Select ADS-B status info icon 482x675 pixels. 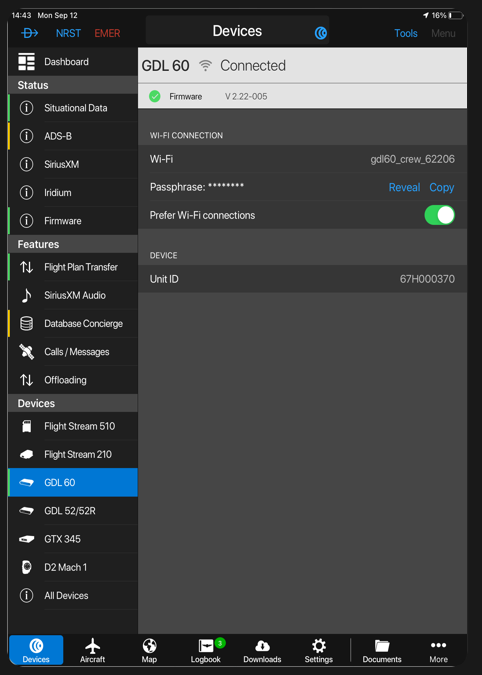27,136
